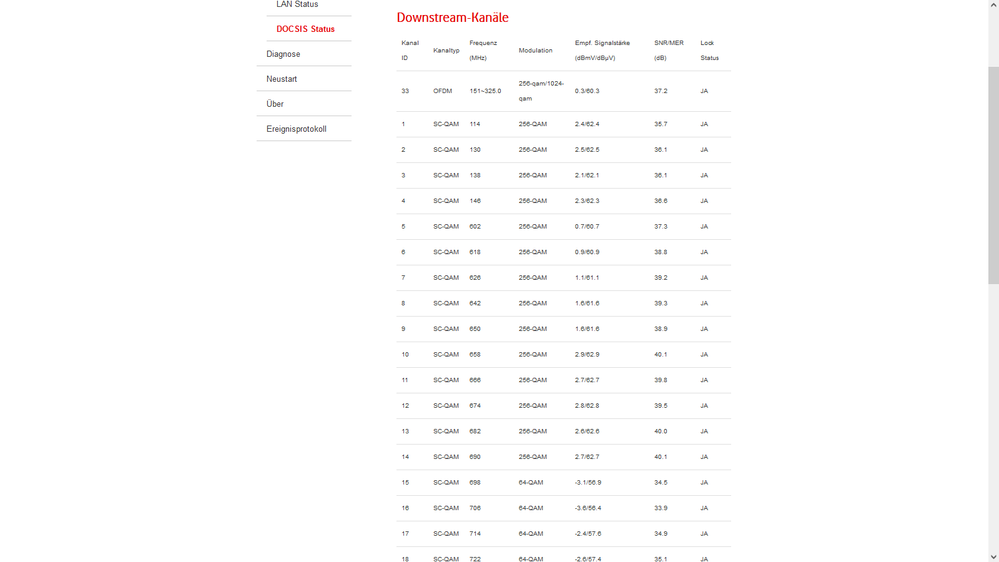Viewport: 999px width, 562px height.
Task: Click SNR value 35.7
Action: point(661,124)
